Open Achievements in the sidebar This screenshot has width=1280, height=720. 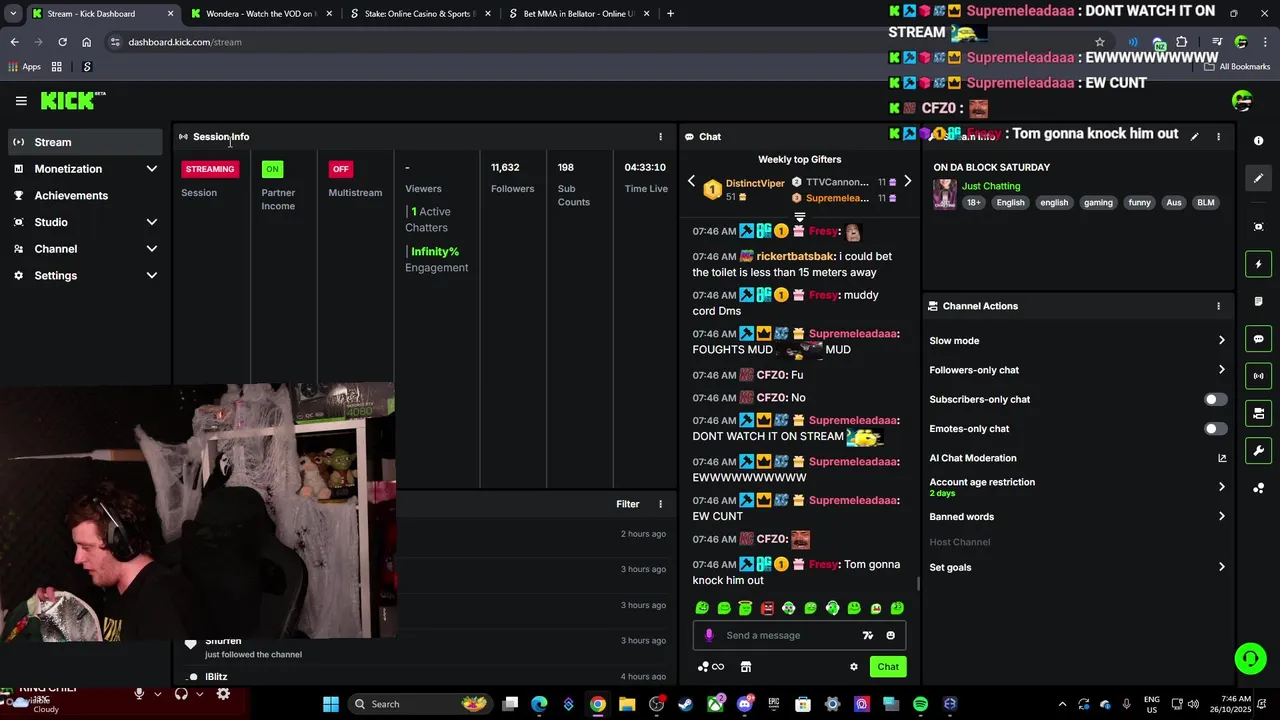click(x=85, y=196)
